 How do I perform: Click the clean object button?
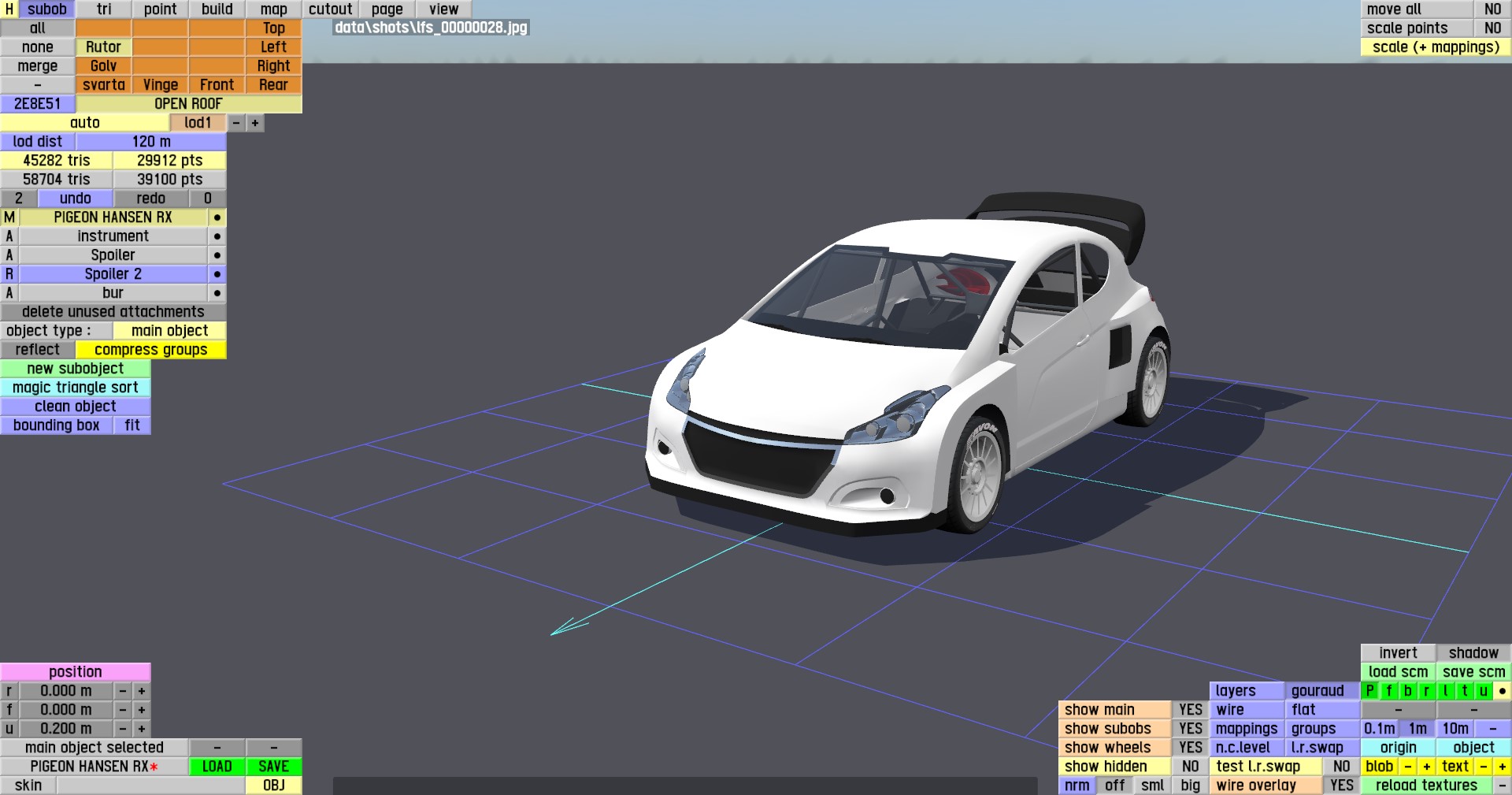coord(76,407)
